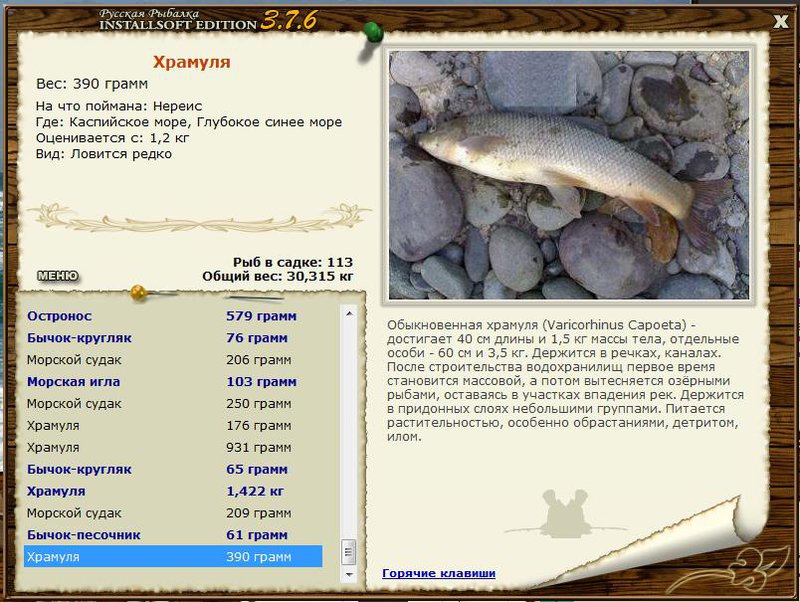800x602 pixels.
Task: Click the Храмуля fish photo
Action: pyautogui.click(x=568, y=174)
